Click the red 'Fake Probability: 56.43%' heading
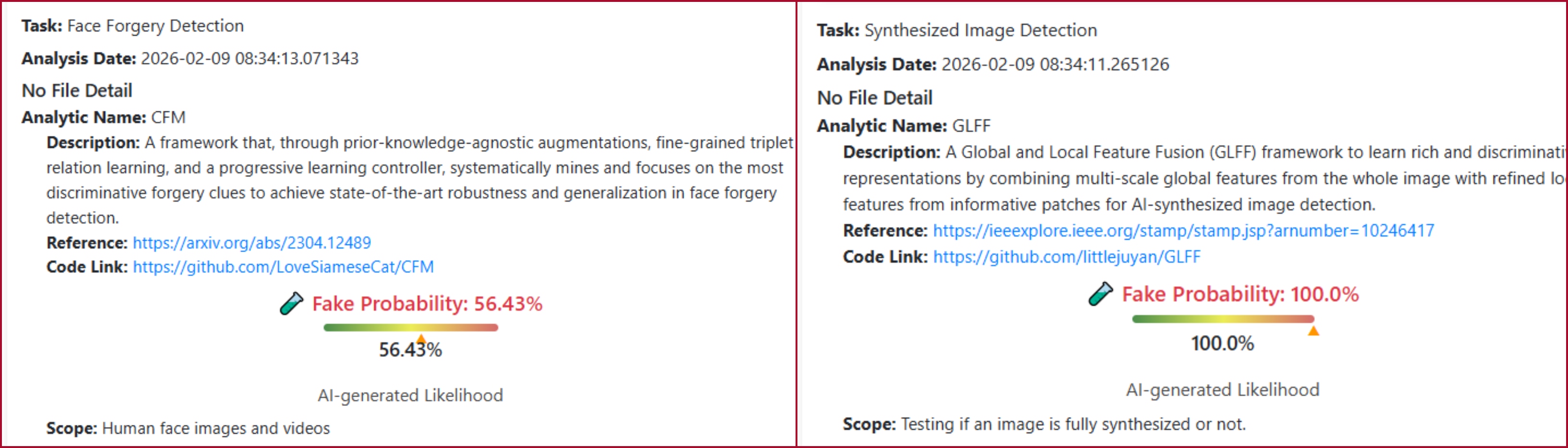1568x448 pixels. click(x=427, y=304)
